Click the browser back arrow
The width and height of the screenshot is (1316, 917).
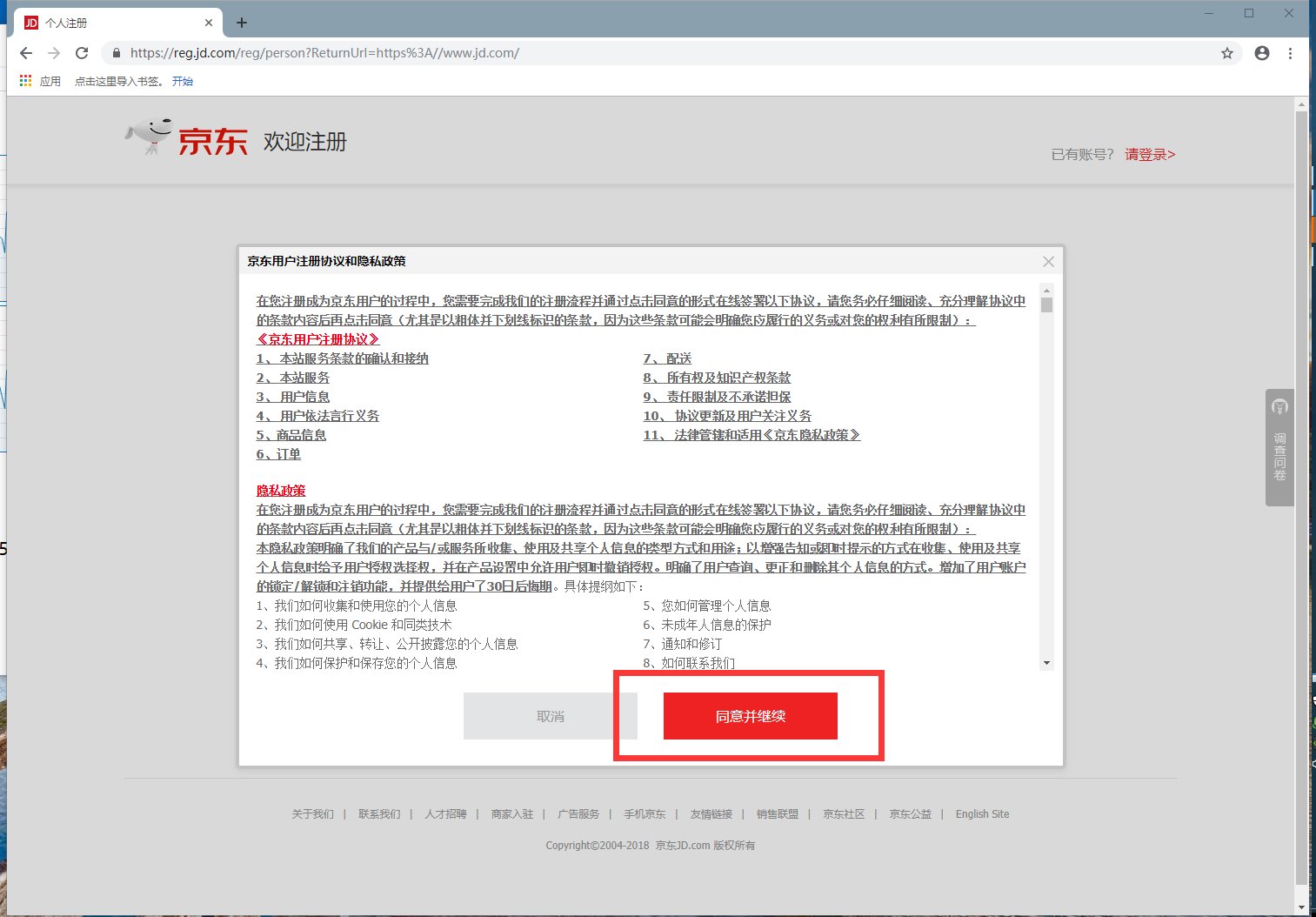pos(25,52)
